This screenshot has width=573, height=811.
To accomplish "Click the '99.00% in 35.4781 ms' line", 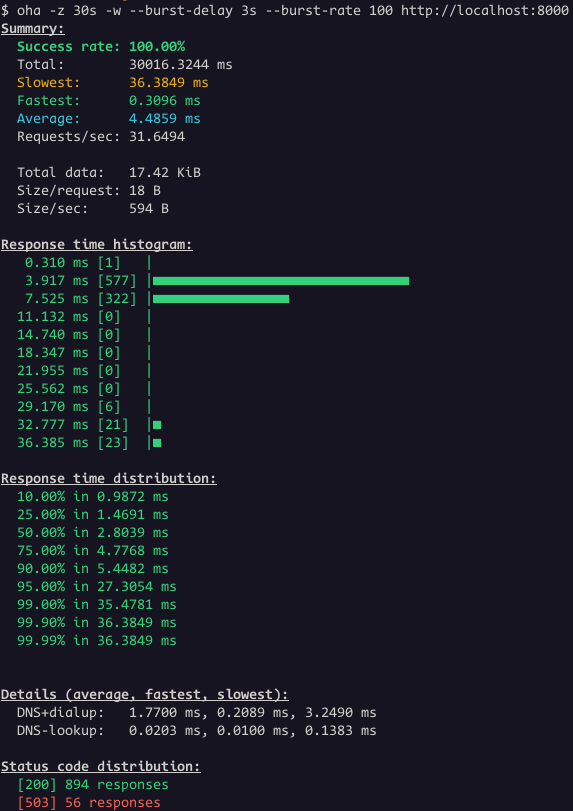I will coord(97,605).
